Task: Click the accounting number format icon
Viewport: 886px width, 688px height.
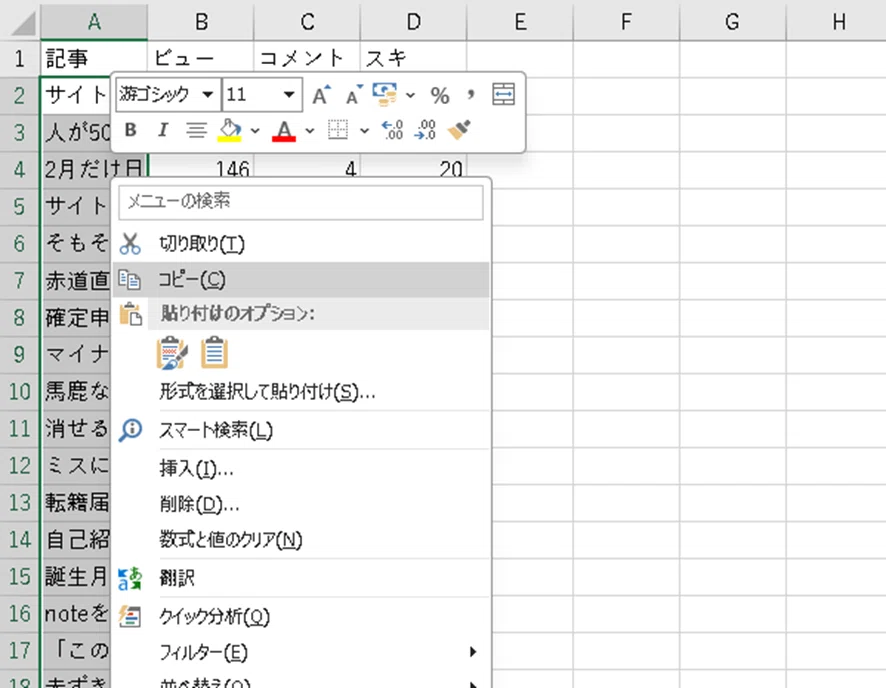Action: (x=385, y=94)
